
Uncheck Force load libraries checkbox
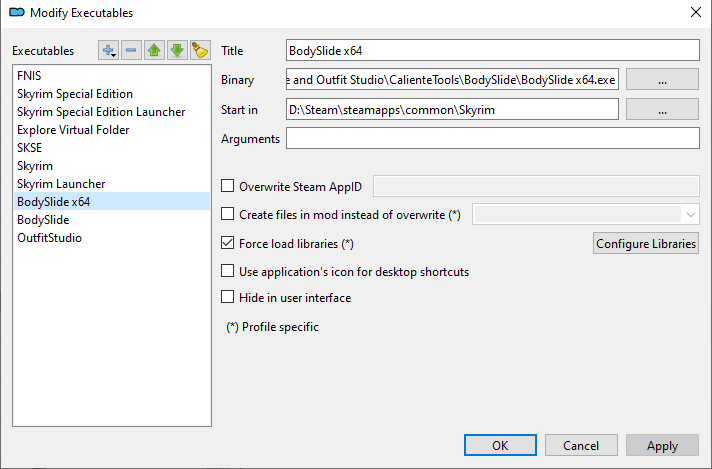(227, 243)
